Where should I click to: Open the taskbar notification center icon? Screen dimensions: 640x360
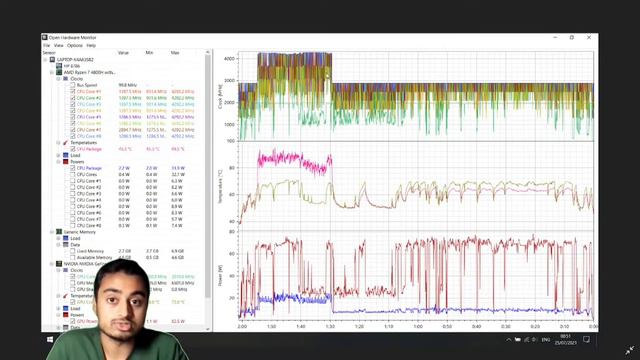click(x=587, y=340)
